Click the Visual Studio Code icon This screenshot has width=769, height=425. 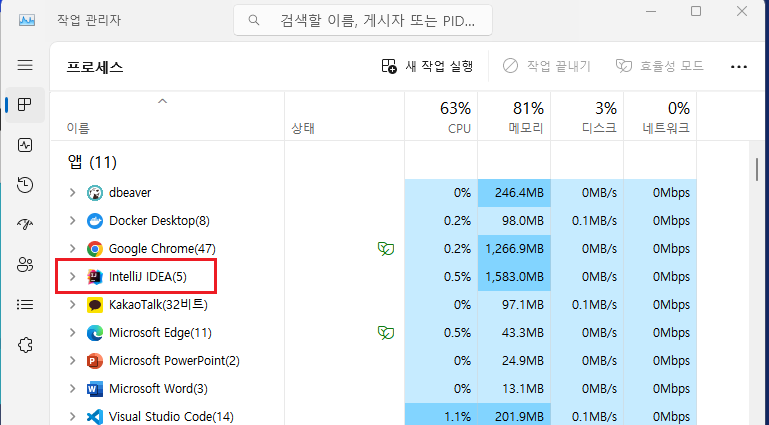[95, 417]
